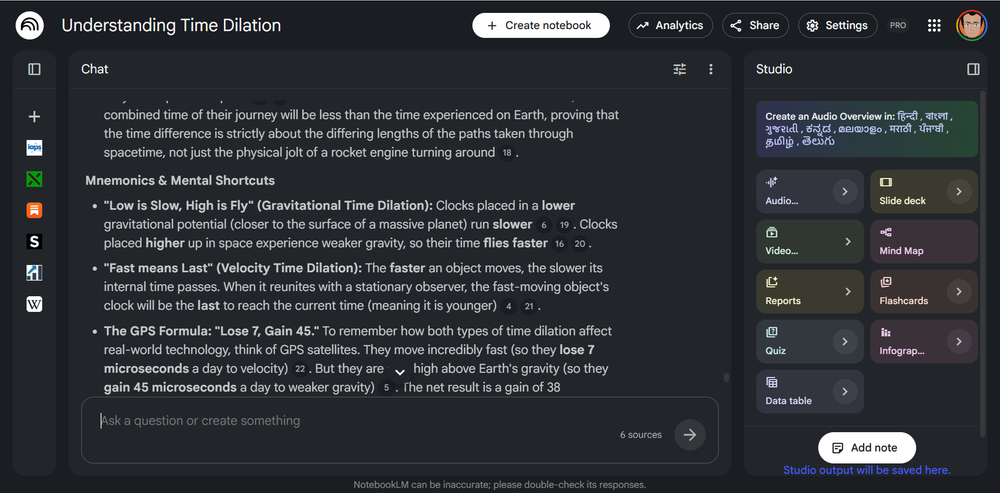Open the Wikipedia source icon in sidebar
The image size is (1000, 493).
(x=34, y=304)
